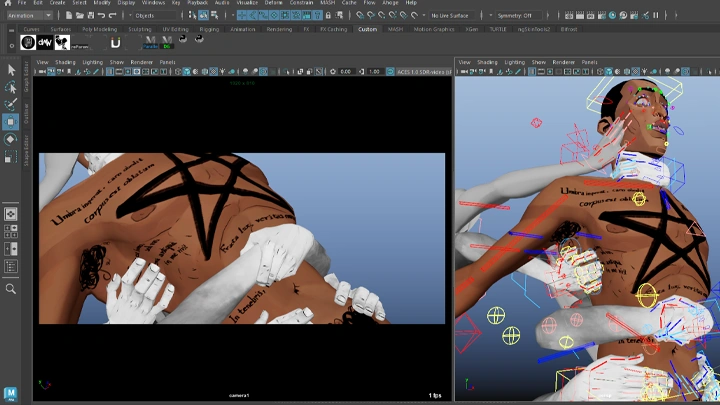
Task: Toggle color management in left viewport
Action: [390, 72]
